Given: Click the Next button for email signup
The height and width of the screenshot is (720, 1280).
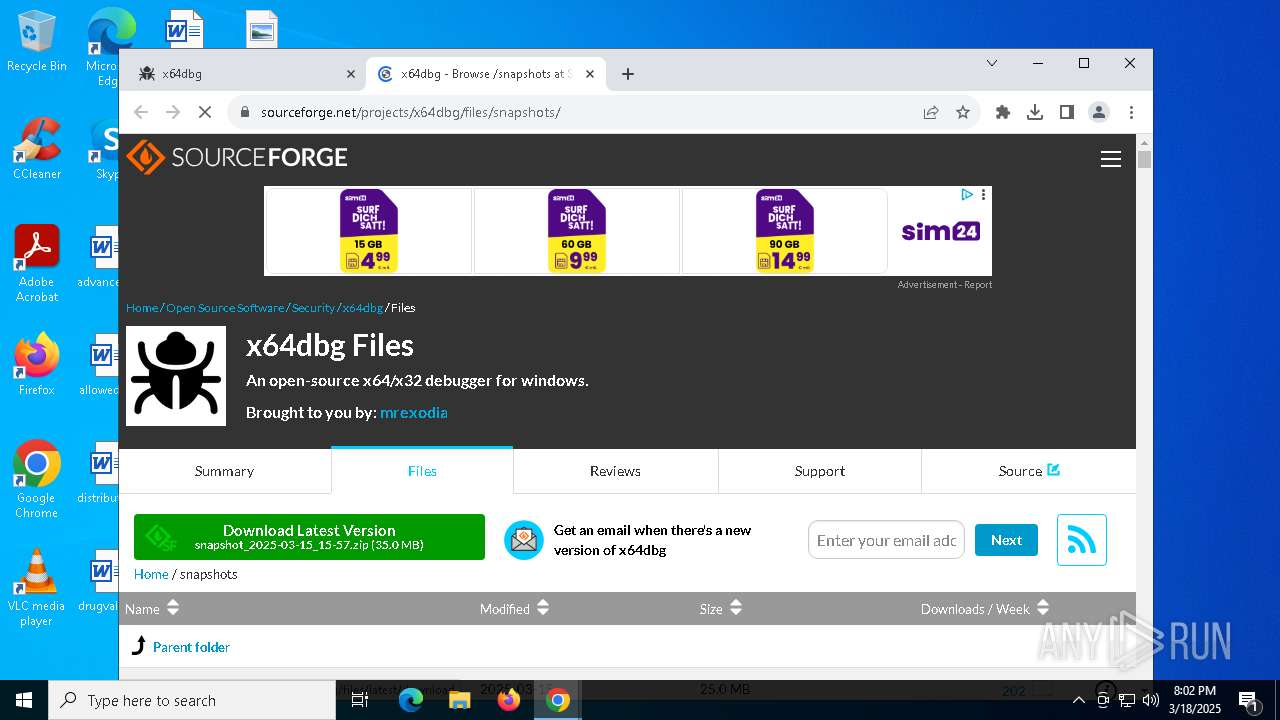Looking at the screenshot, I should [1006, 540].
